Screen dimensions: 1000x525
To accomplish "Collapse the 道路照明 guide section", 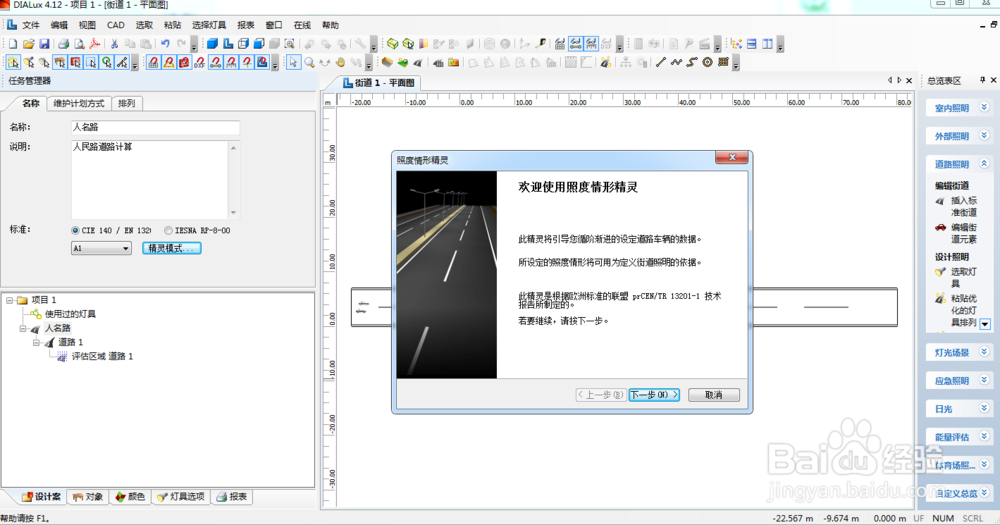I will coord(984,163).
